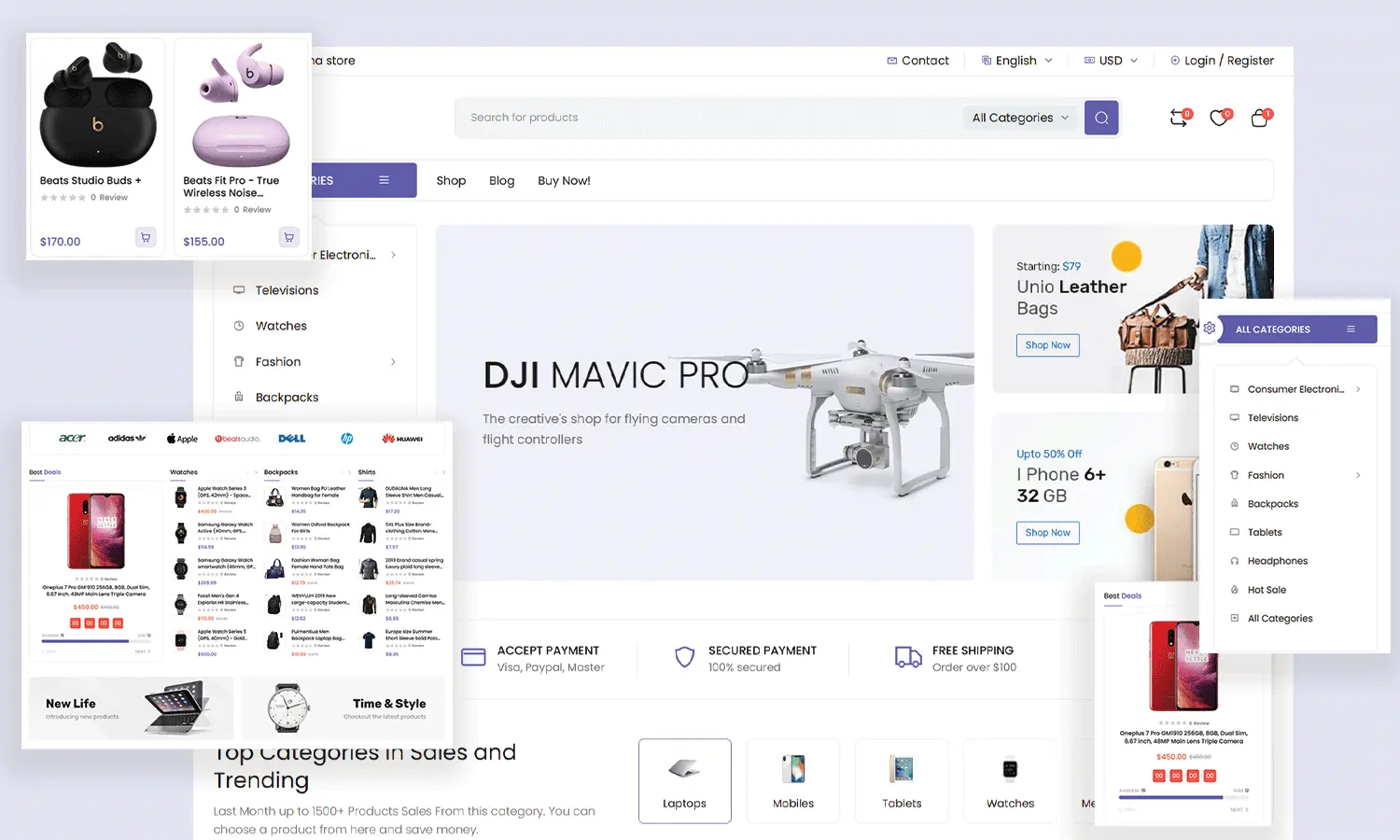1400x840 pixels.
Task: Expand Fashion submenu arrow in main sidebar
Action: pyautogui.click(x=393, y=361)
